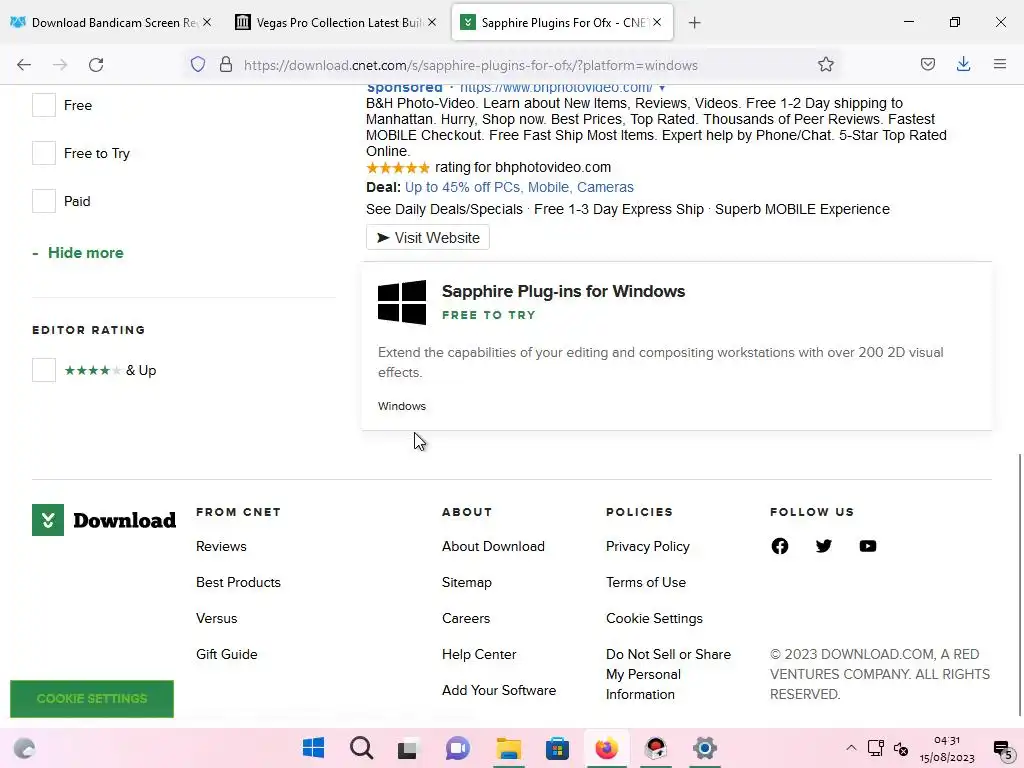Screen dimensions: 1024x768
Task: Click the green Download logo icon
Action: tap(48, 520)
